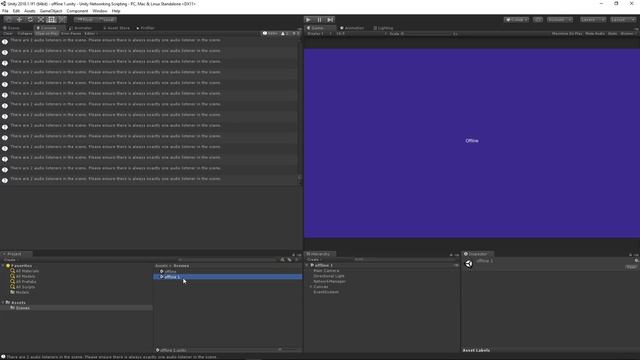640x360 pixels.
Task: Open console Editor dropdown
Action: coord(91,33)
